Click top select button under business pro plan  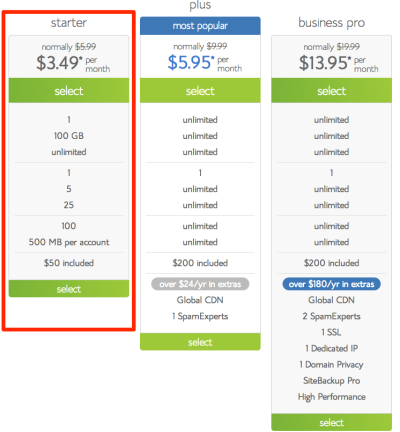click(x=331, y=90)
